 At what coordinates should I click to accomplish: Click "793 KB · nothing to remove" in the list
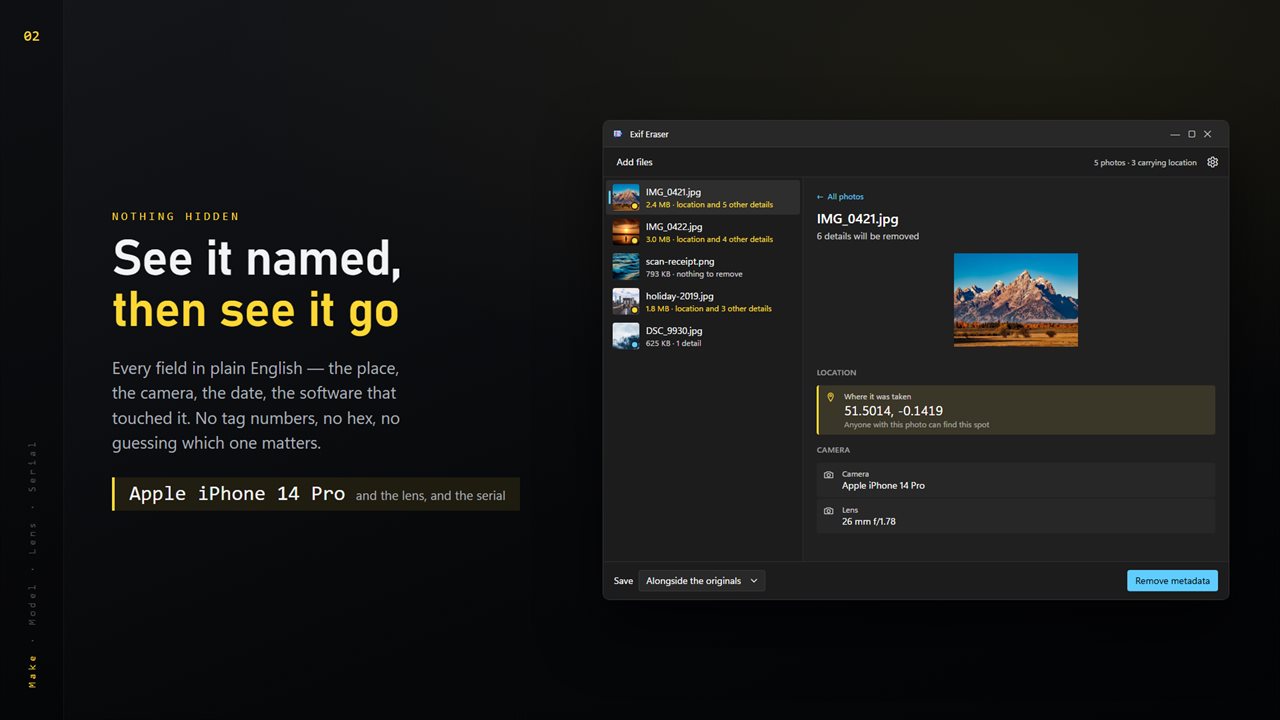coord(694,274)
